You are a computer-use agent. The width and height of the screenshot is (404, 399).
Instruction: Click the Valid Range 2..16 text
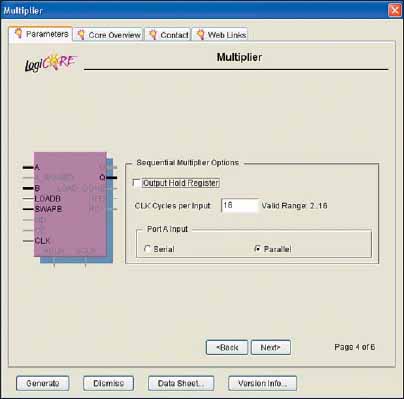(294, 206)
